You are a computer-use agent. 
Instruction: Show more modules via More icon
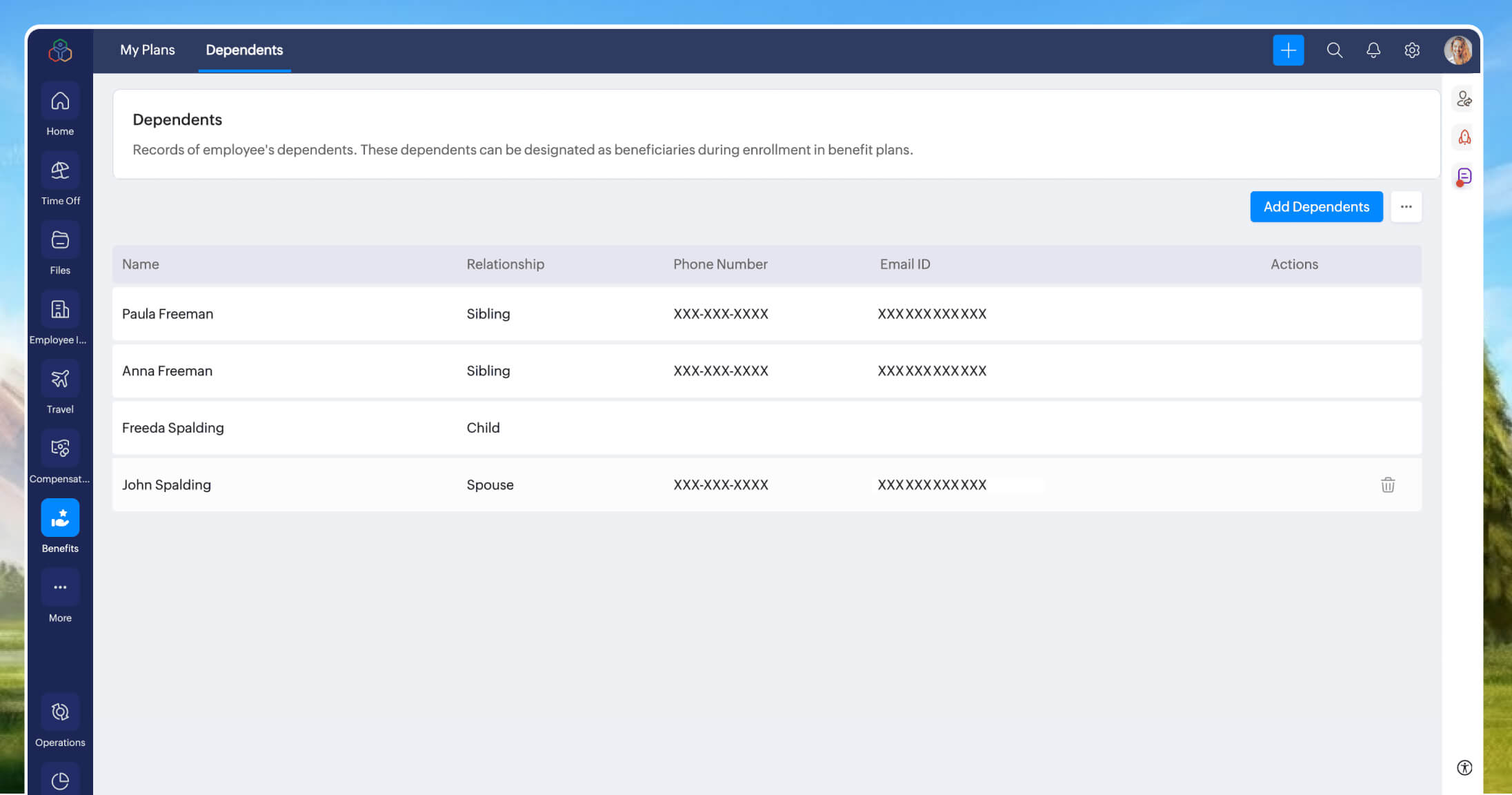pos(60,587)
